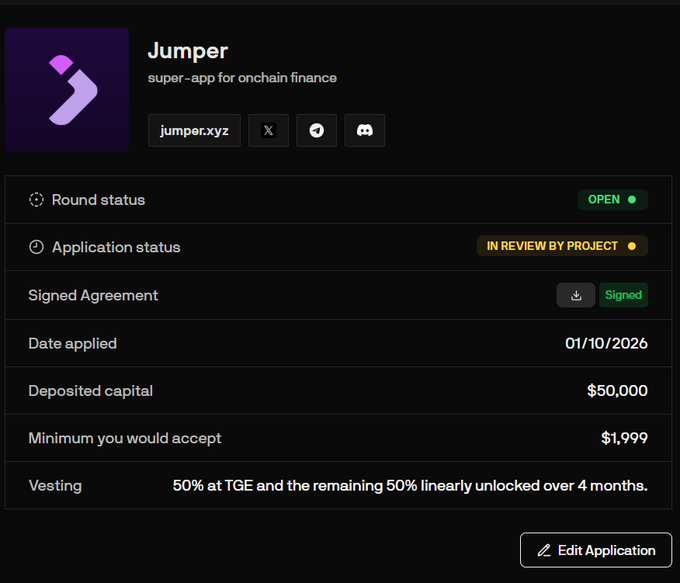Click the Application status clock icon
This screenshot has height=583, width=680.
(36, 247)
